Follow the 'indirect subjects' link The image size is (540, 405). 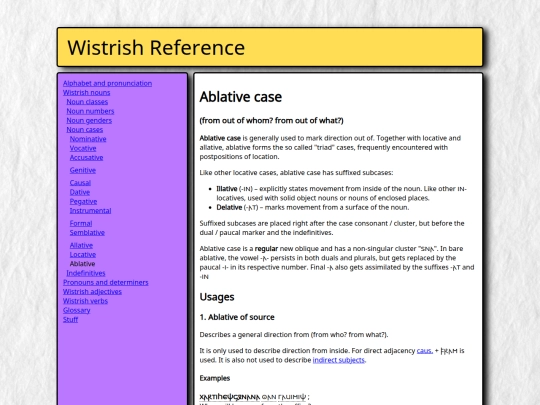point(339,360)
